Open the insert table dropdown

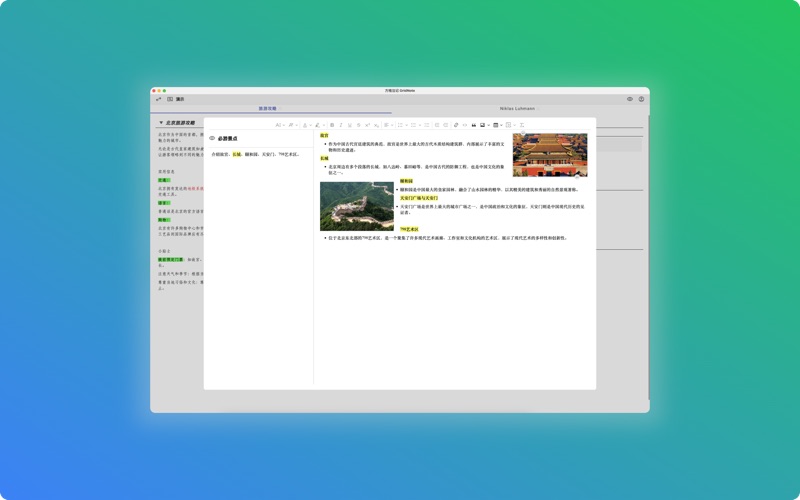(497, 125)
